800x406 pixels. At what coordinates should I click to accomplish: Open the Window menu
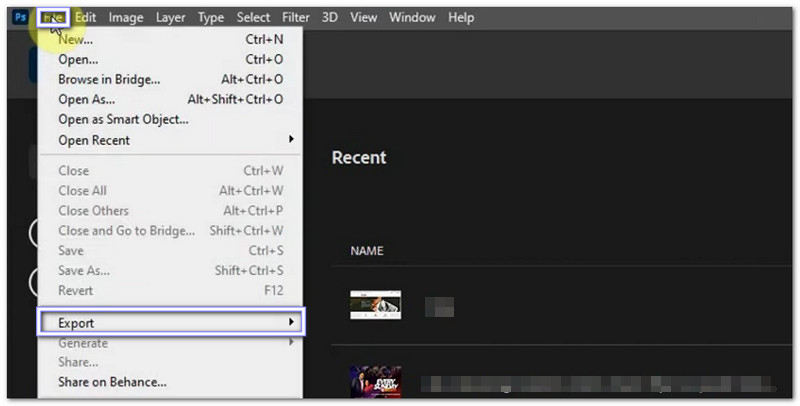click(412, 18)
